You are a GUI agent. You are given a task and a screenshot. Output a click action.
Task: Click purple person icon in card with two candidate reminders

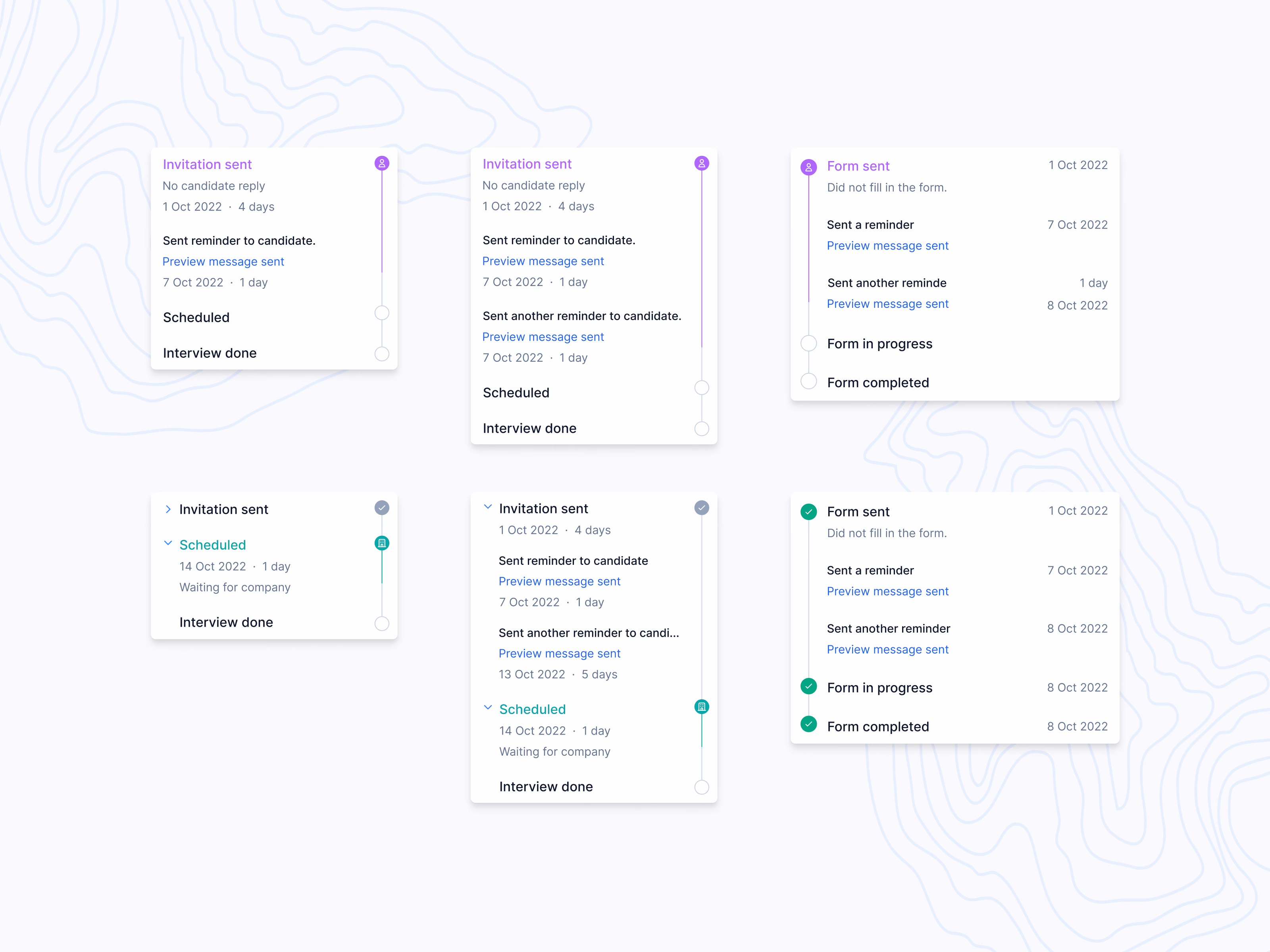click(702, 163)
